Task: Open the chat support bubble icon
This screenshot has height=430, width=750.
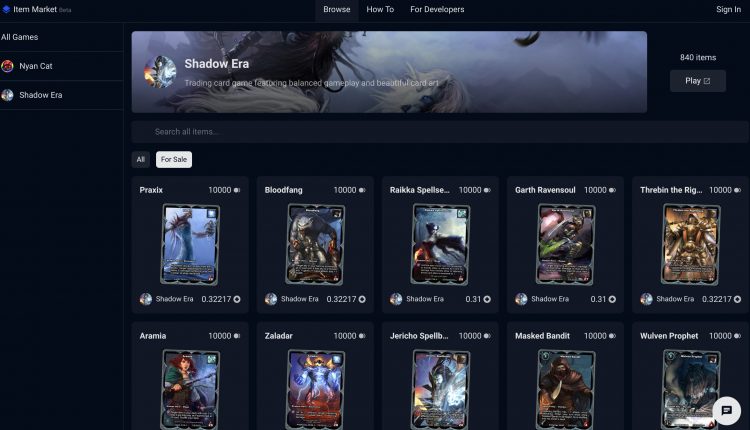Action: pos(727,410)
